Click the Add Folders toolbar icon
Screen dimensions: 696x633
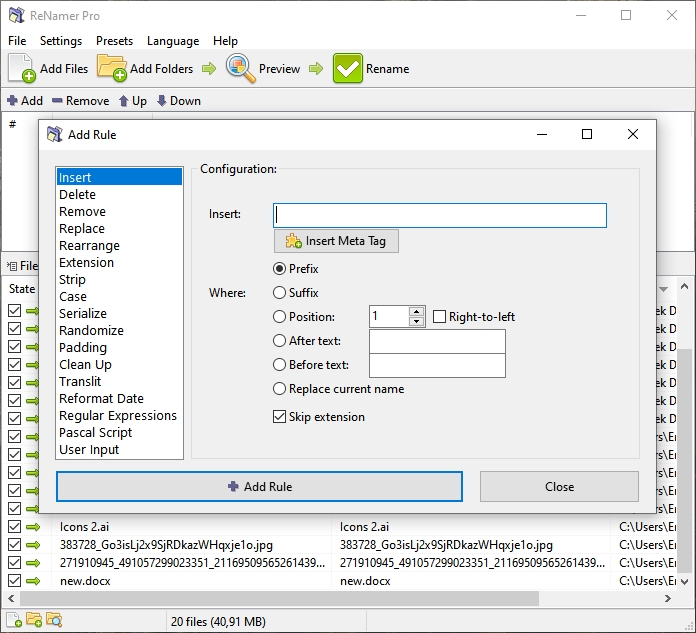(112, 68)
